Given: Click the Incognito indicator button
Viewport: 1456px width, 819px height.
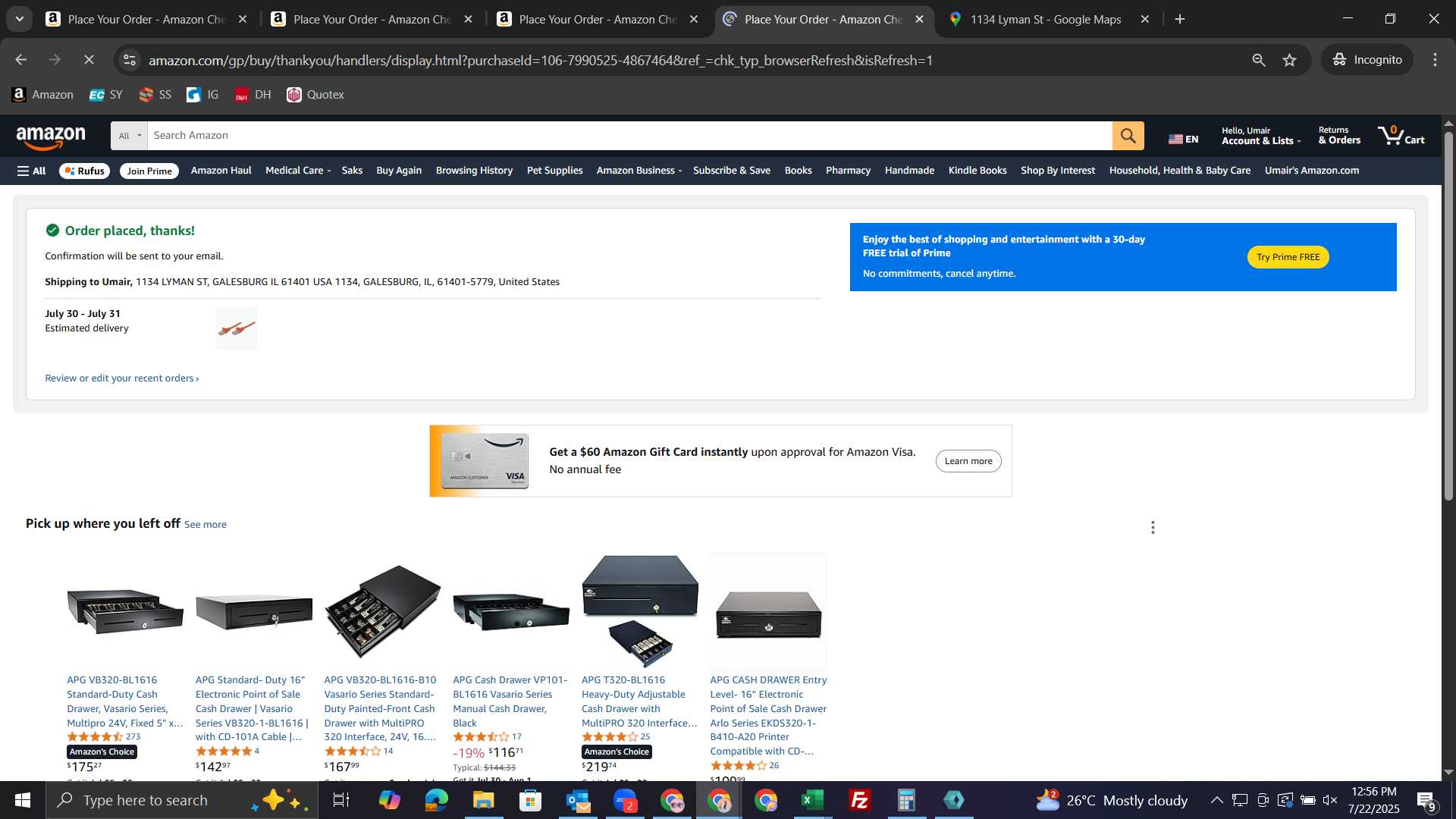Looking at the screenshot, I should [1367, 60].
